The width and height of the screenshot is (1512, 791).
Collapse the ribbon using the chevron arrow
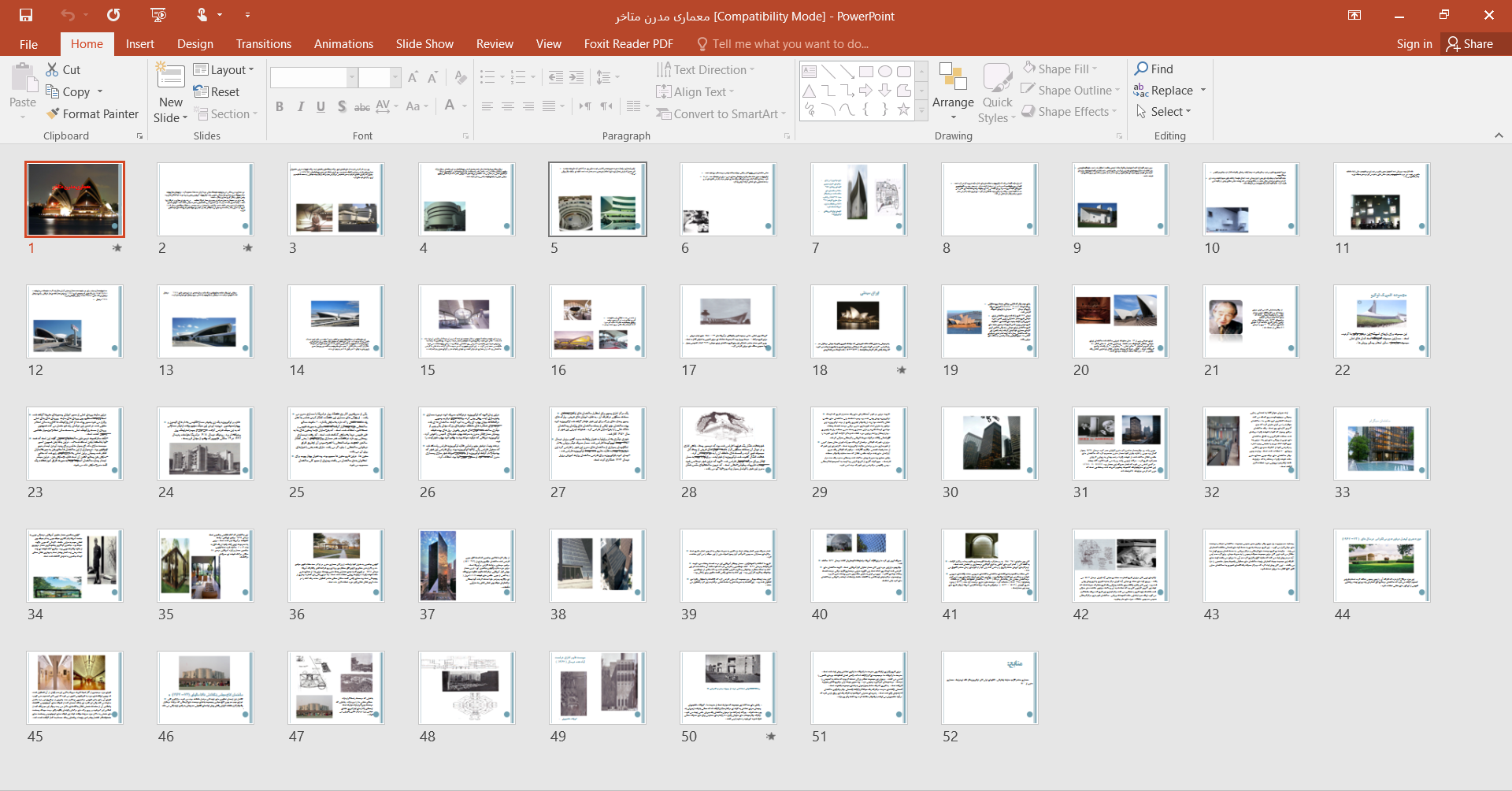tap(1499, 136)
